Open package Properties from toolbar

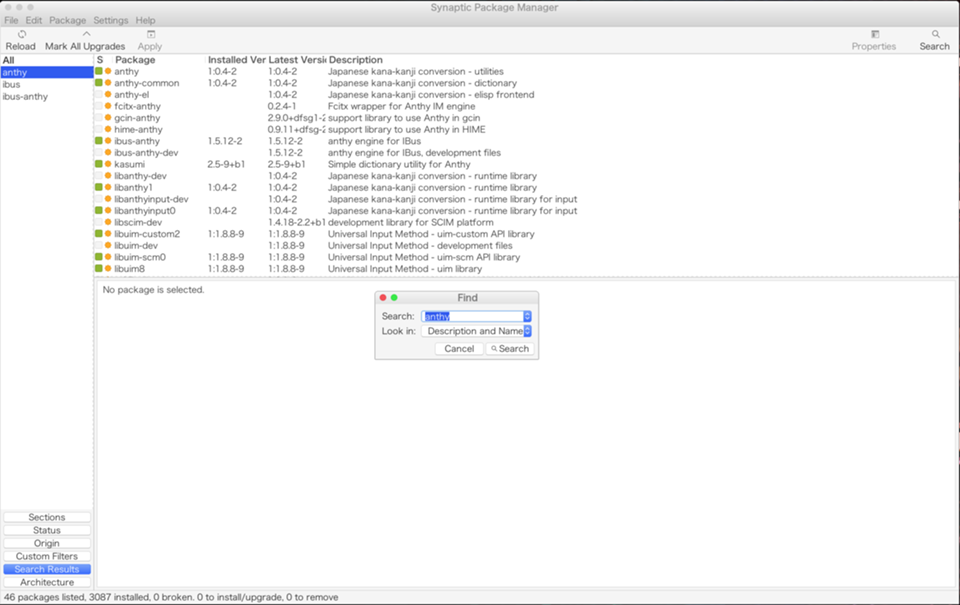(874, 34)
